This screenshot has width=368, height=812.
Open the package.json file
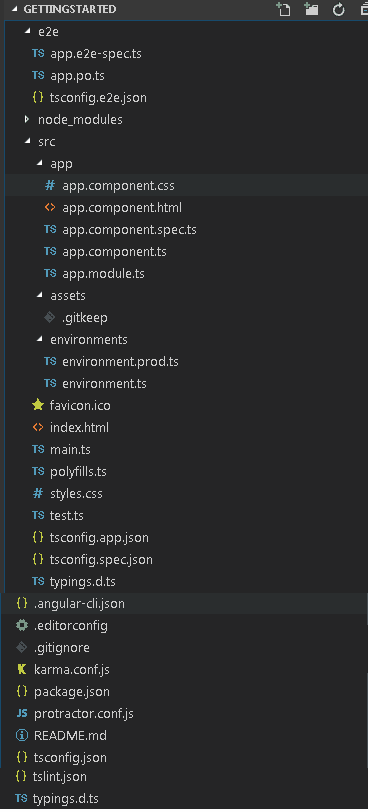72,691
